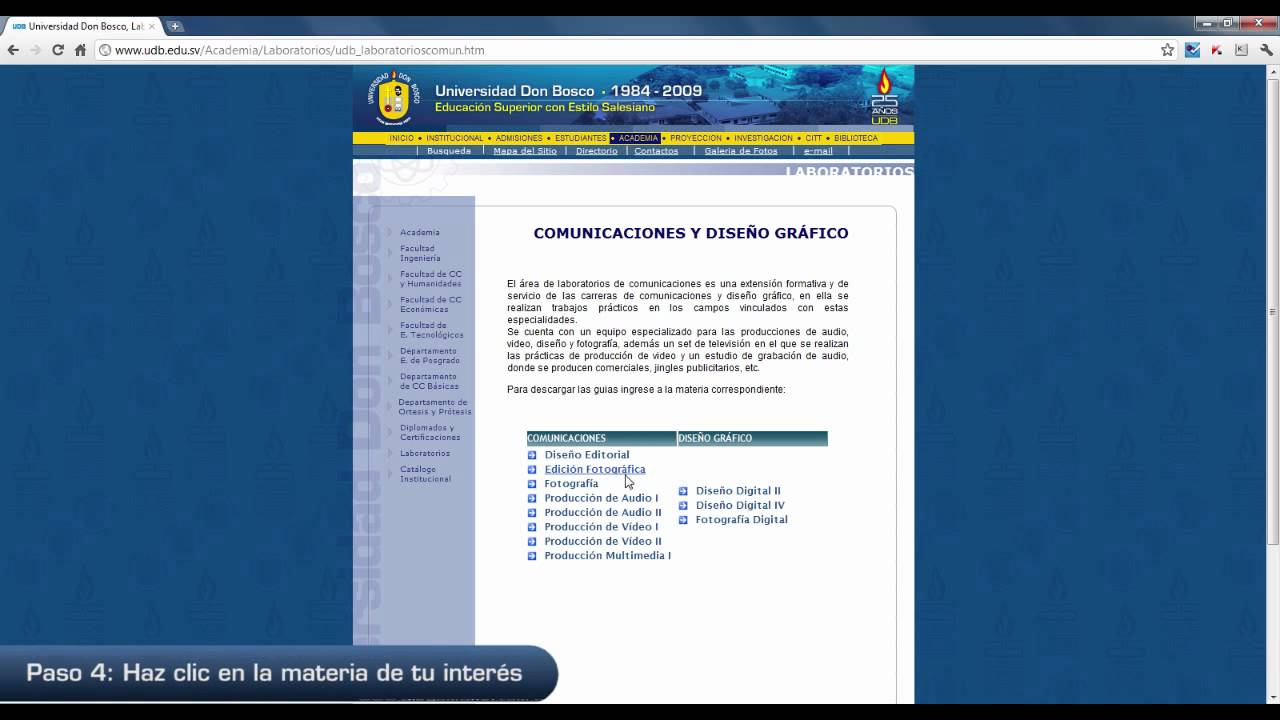Open the INSTITUCIONAL menu item
This screenshot has height=720, width=1280.
[454, 138]
